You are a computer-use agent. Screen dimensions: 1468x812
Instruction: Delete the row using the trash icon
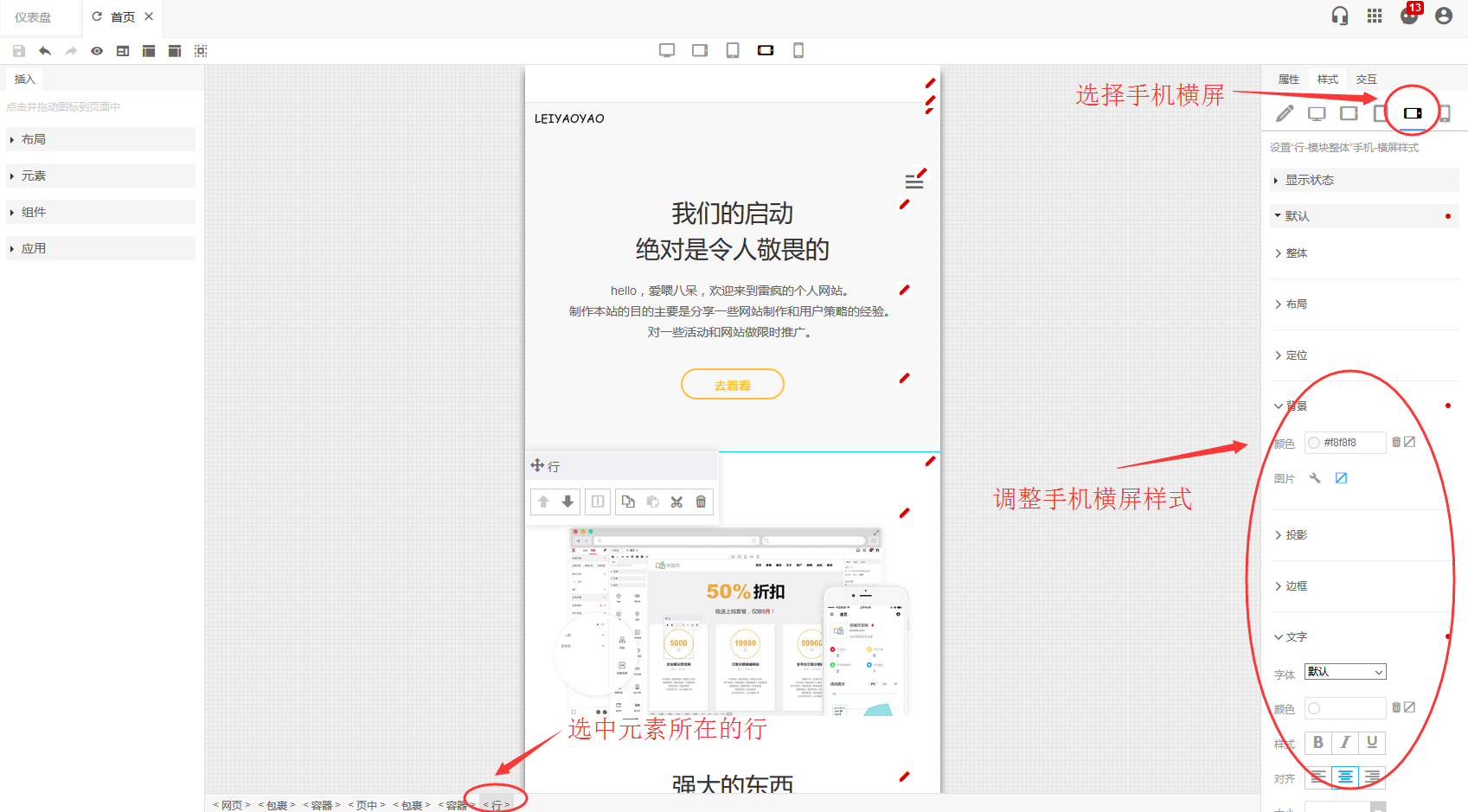click(x=701, y=502)
